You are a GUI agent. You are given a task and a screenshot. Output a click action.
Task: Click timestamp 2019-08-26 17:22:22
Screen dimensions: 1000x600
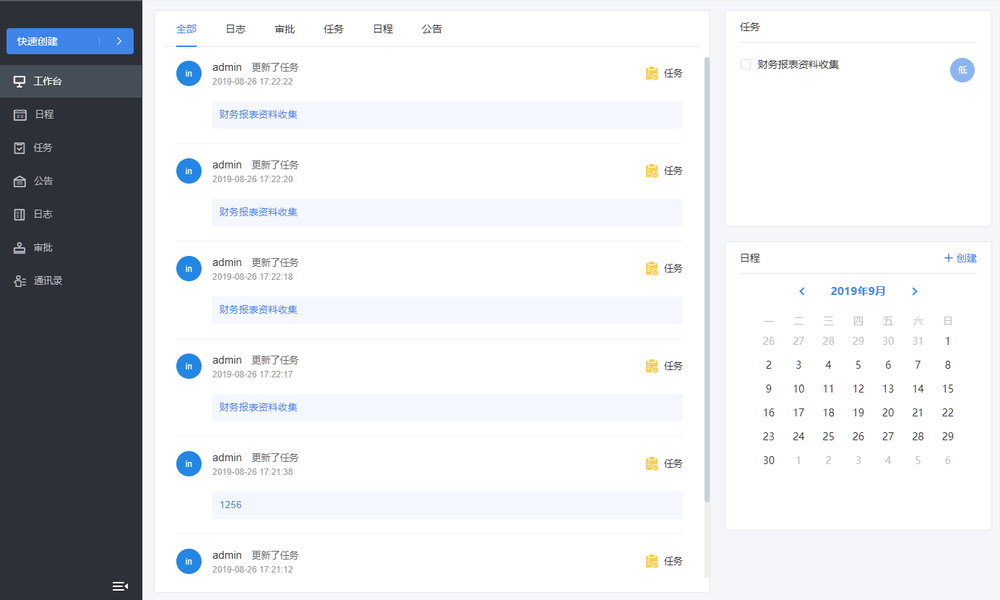[253, 82]
